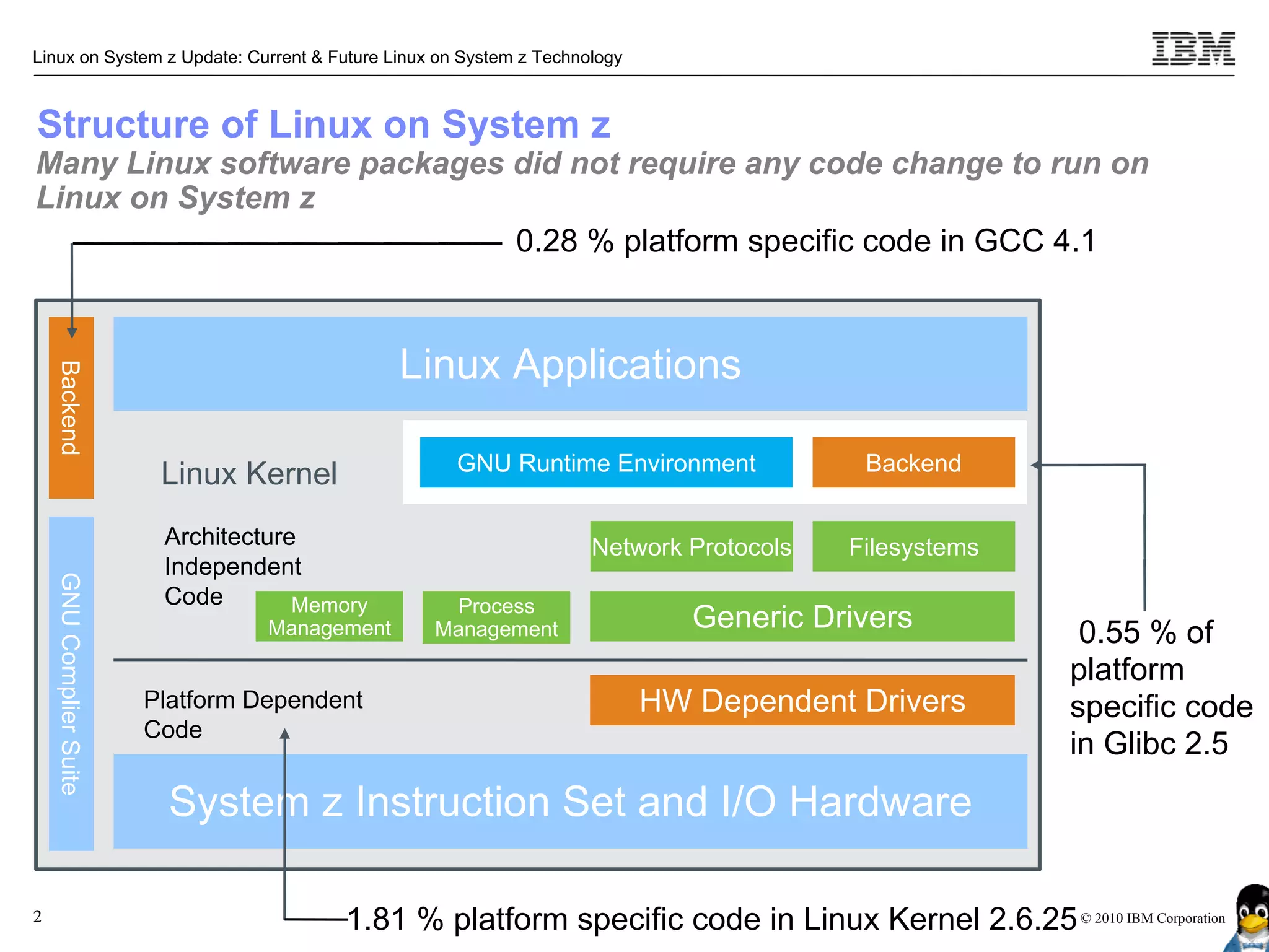Image resolution: width=1269 pixels, height=952 pixels.
Task: Select the GCC 4.1 platform code annotation
Action: 806,241
